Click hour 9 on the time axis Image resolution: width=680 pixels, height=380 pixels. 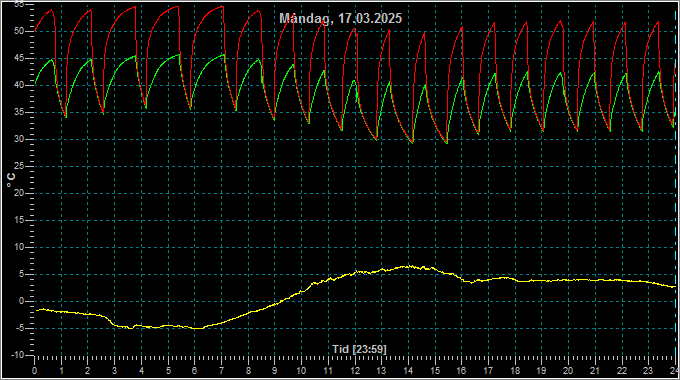(275, 371)
